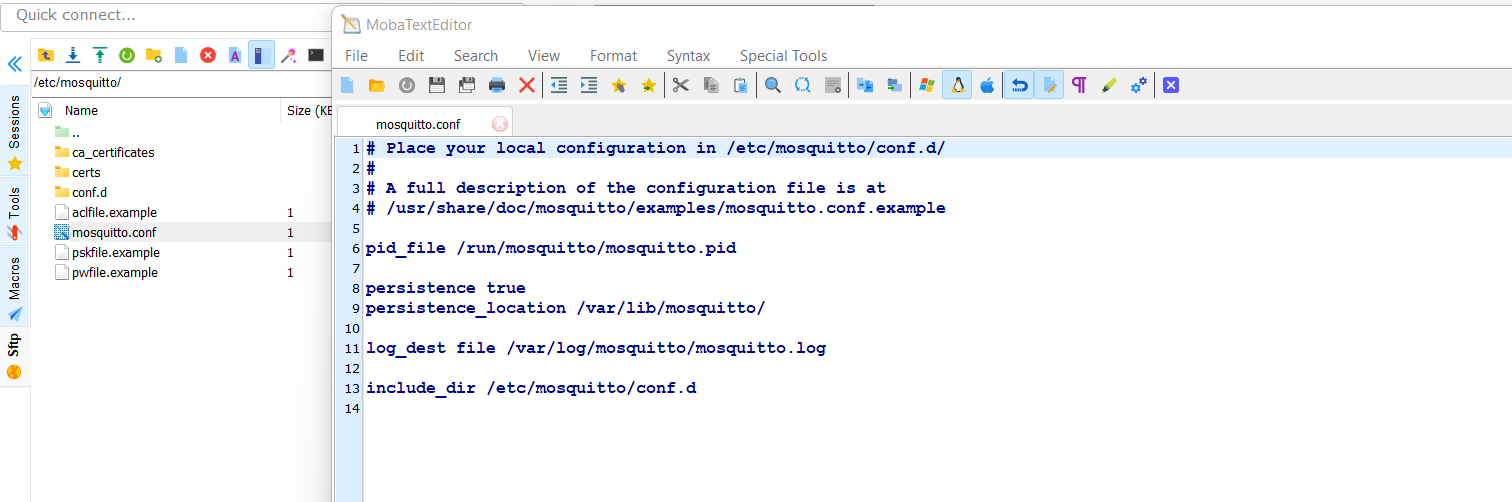
Task: Toggle word wrap arrow icon
Action: coord(1019,85)
